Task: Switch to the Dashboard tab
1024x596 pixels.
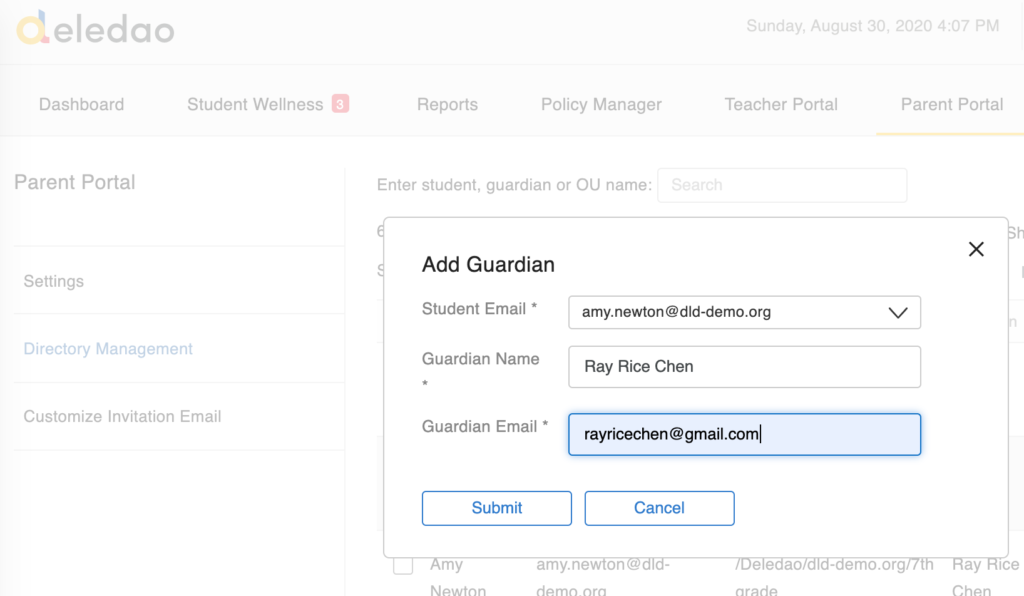Action: pyautogui.click(x=82, y=104)
